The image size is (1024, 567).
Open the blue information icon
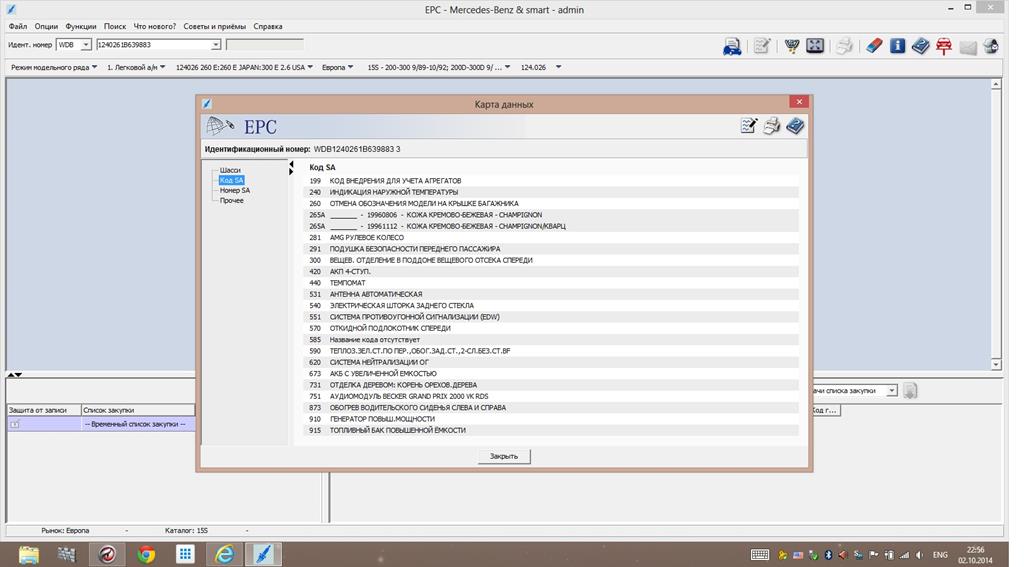coord(897,46)
